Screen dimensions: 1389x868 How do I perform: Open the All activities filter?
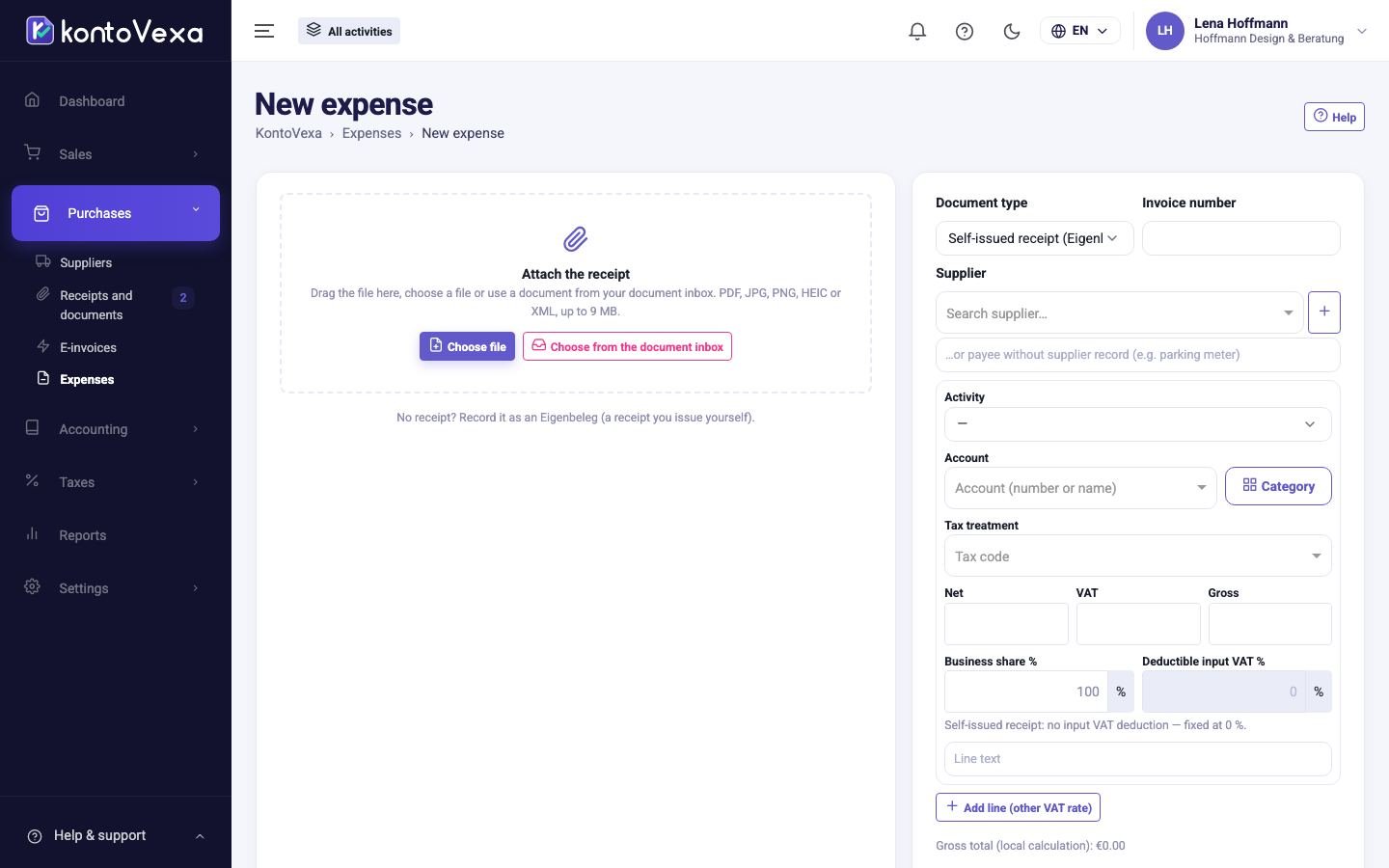(x=349, y=31)
